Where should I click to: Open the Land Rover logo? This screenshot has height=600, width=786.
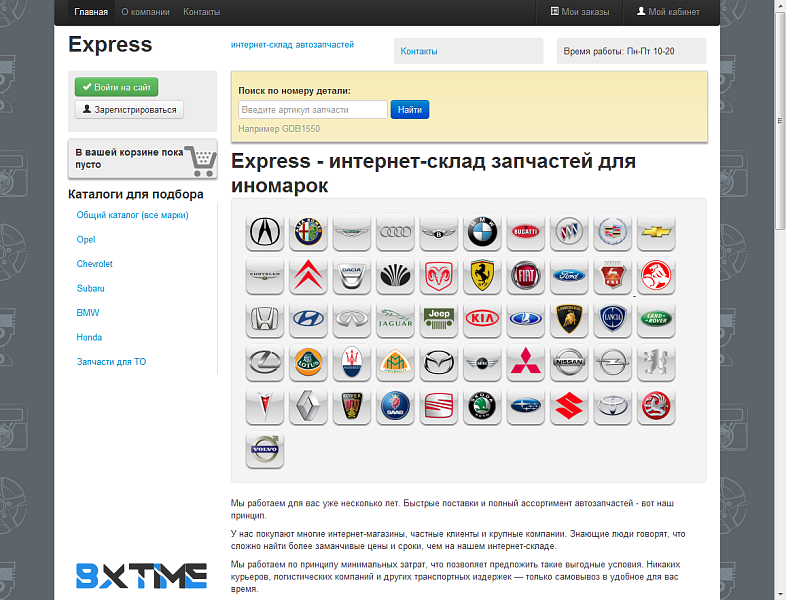[x=656, y=319]
